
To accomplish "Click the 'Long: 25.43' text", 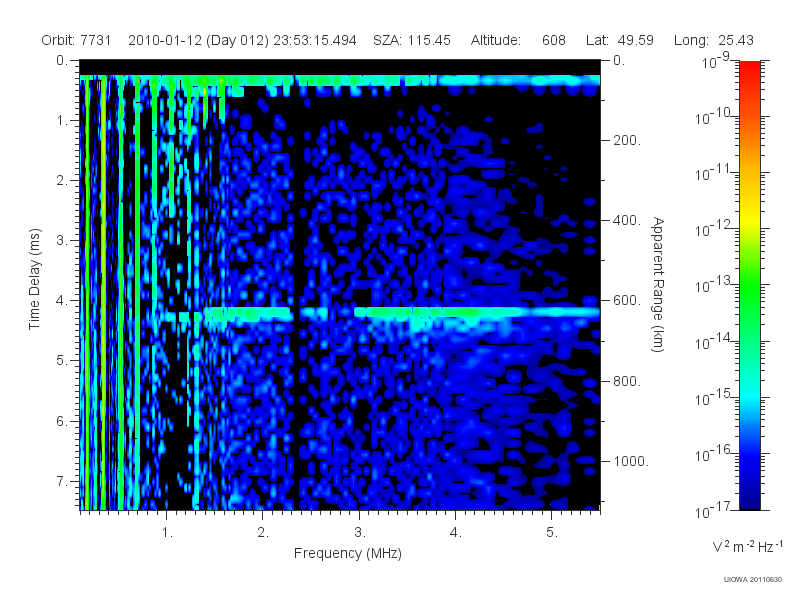I will click(x=713, y=40).
